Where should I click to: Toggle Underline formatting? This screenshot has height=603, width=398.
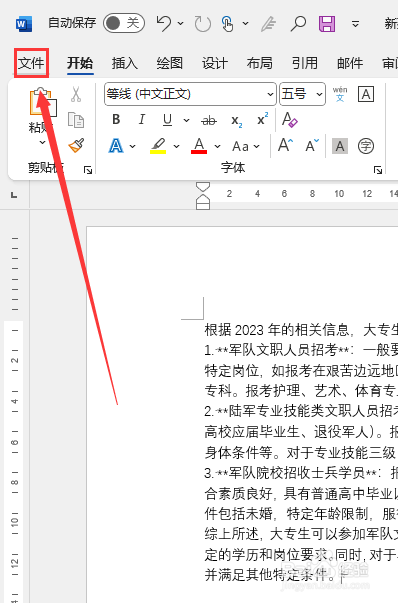[x=167, y=120]
